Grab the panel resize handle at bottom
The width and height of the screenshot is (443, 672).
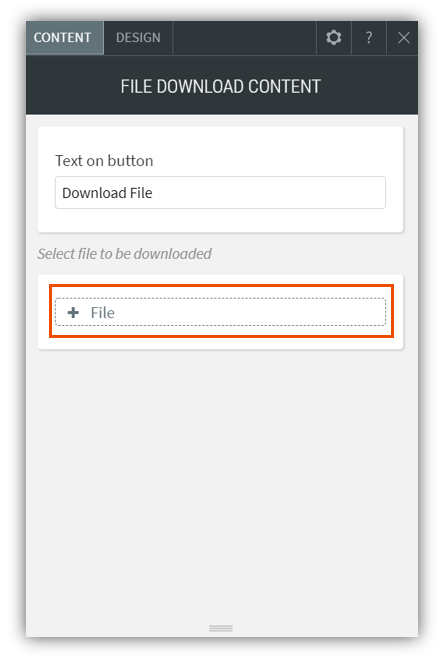(221, 628)
